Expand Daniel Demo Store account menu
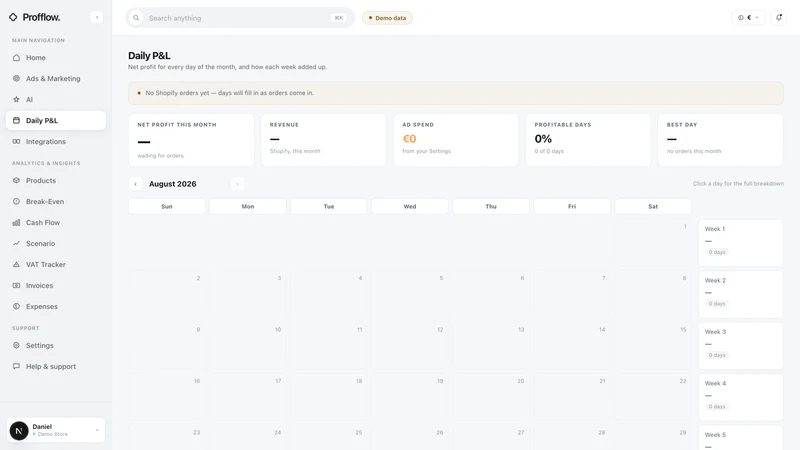 pos(56,430)
